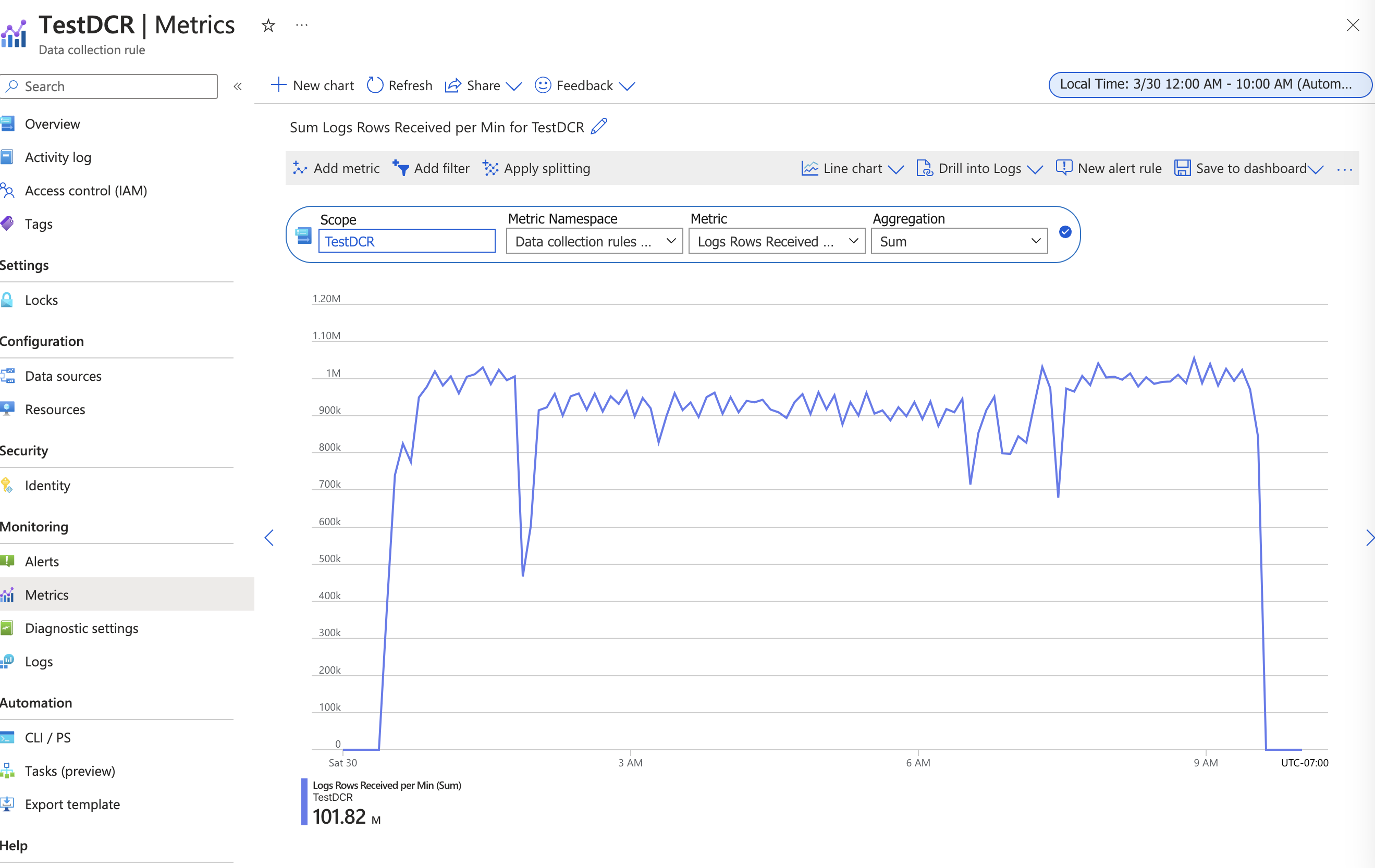Click the Resources sidebar icon

click(x=7, y=409)
